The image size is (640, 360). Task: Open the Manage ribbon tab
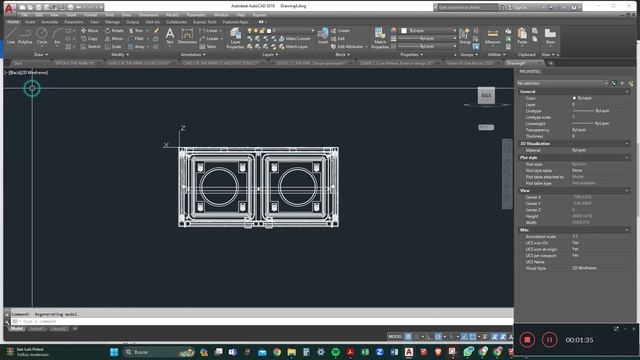tap(112, 22)
